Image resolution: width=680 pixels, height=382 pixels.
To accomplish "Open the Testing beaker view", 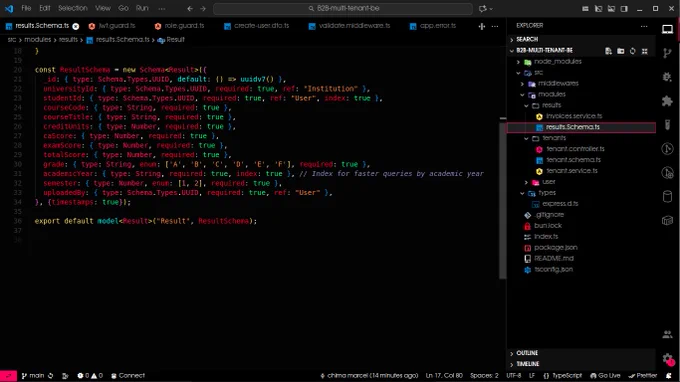I will tap(667, 125).
